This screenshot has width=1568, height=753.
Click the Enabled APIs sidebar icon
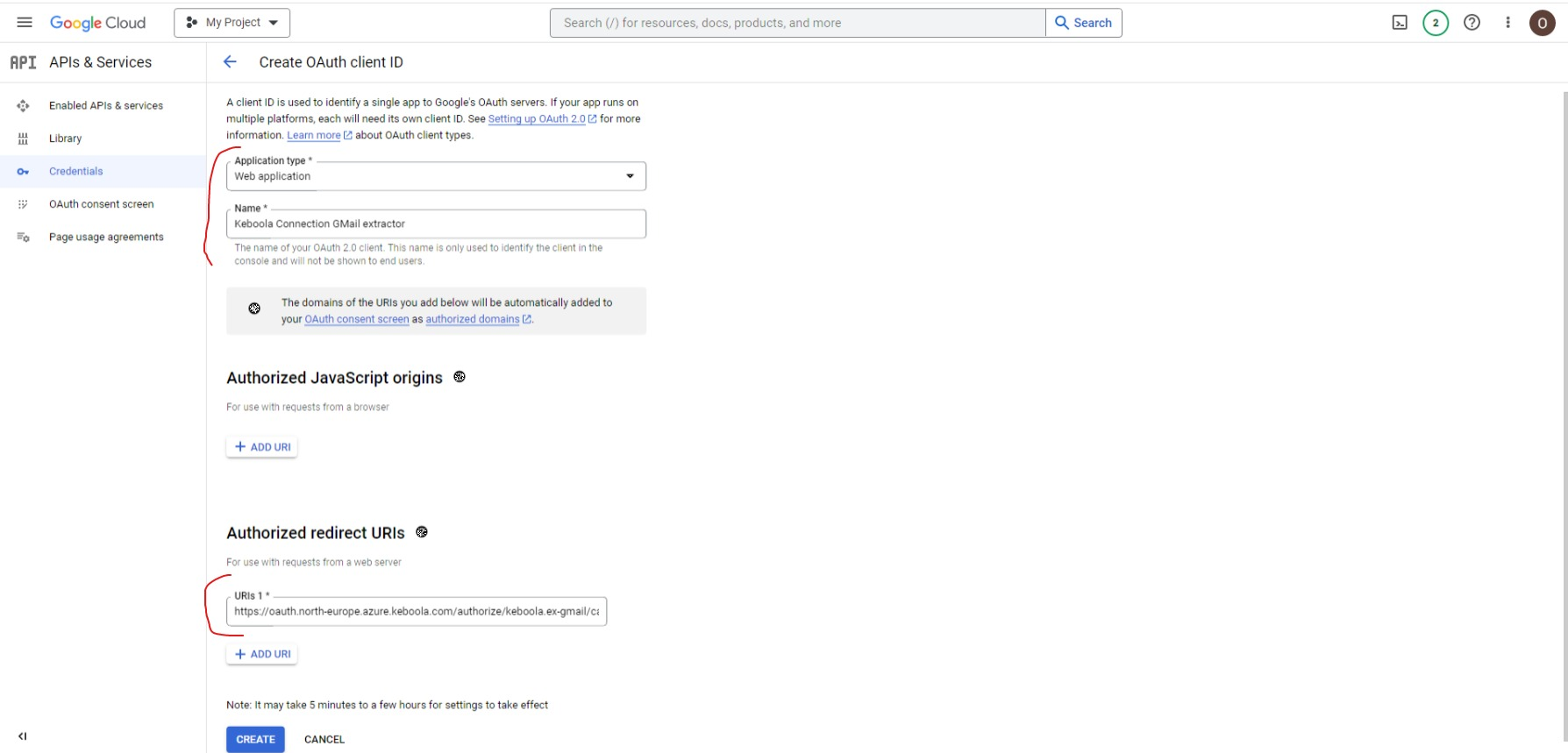(23, 105)
